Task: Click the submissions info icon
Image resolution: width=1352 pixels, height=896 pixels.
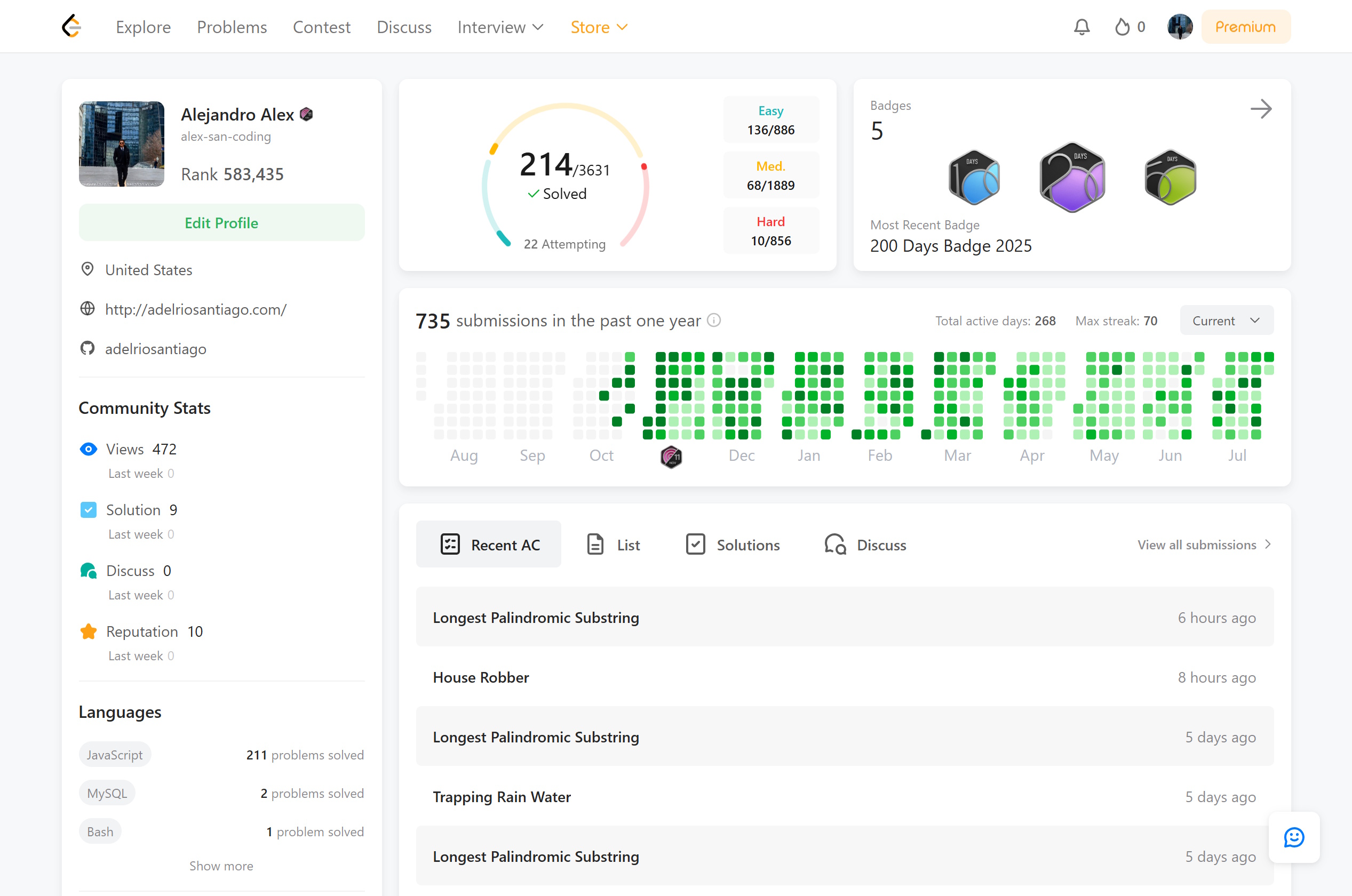Action: (713, 321)
